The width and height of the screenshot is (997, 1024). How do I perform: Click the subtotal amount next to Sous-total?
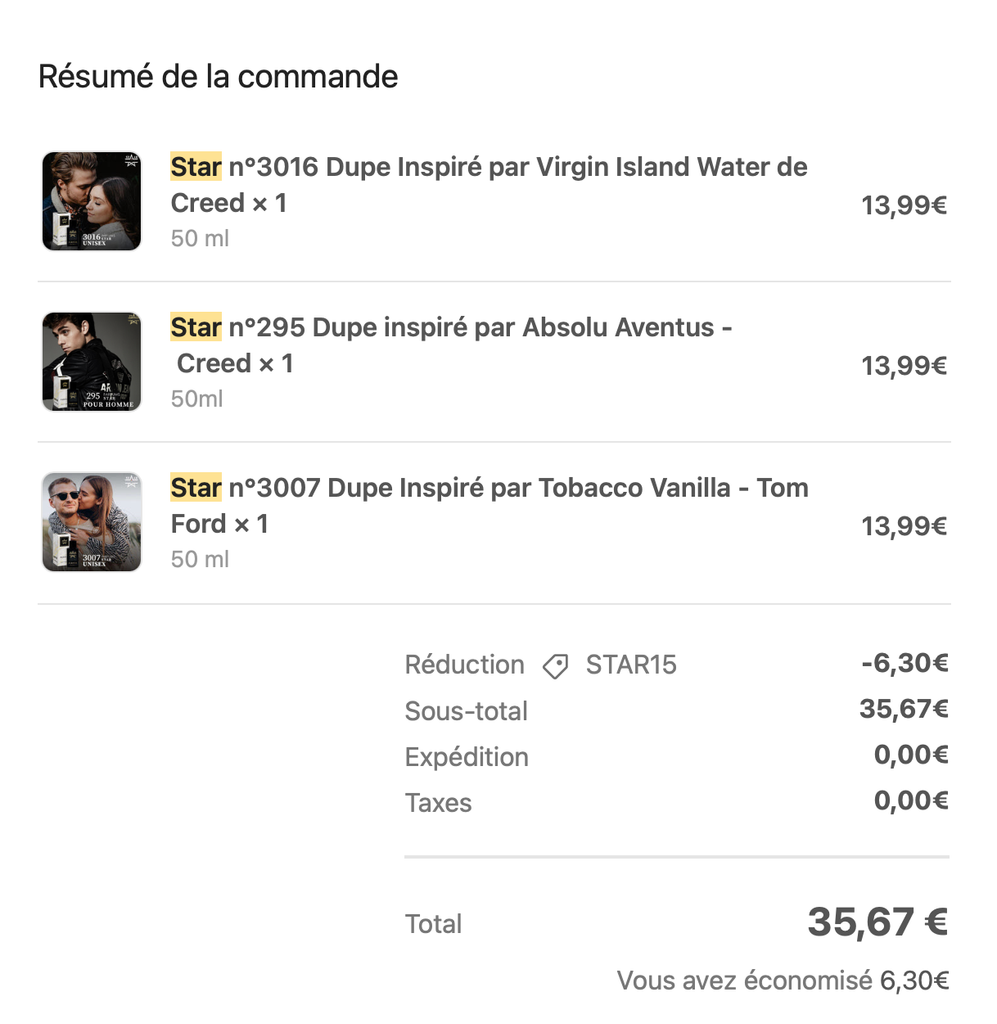tap(904, 709)
